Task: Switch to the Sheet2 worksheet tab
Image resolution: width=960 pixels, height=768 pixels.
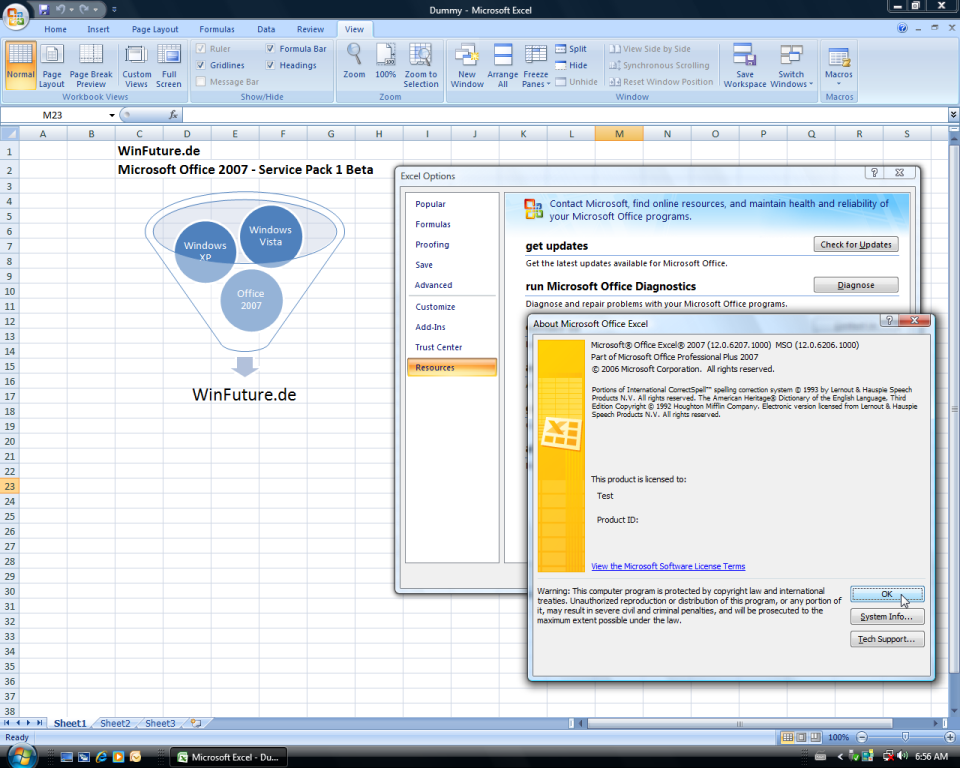Action: [115, 723]
